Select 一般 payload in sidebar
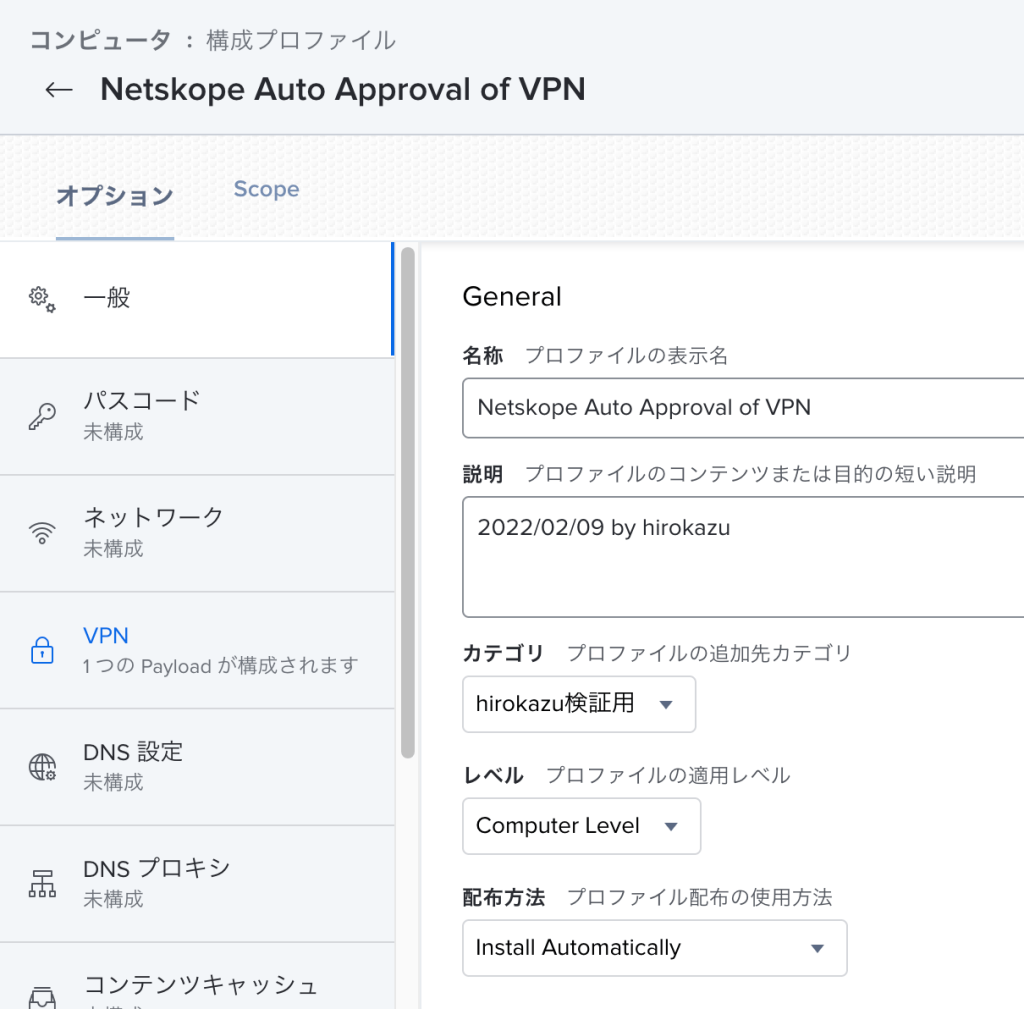 [197, 300]
